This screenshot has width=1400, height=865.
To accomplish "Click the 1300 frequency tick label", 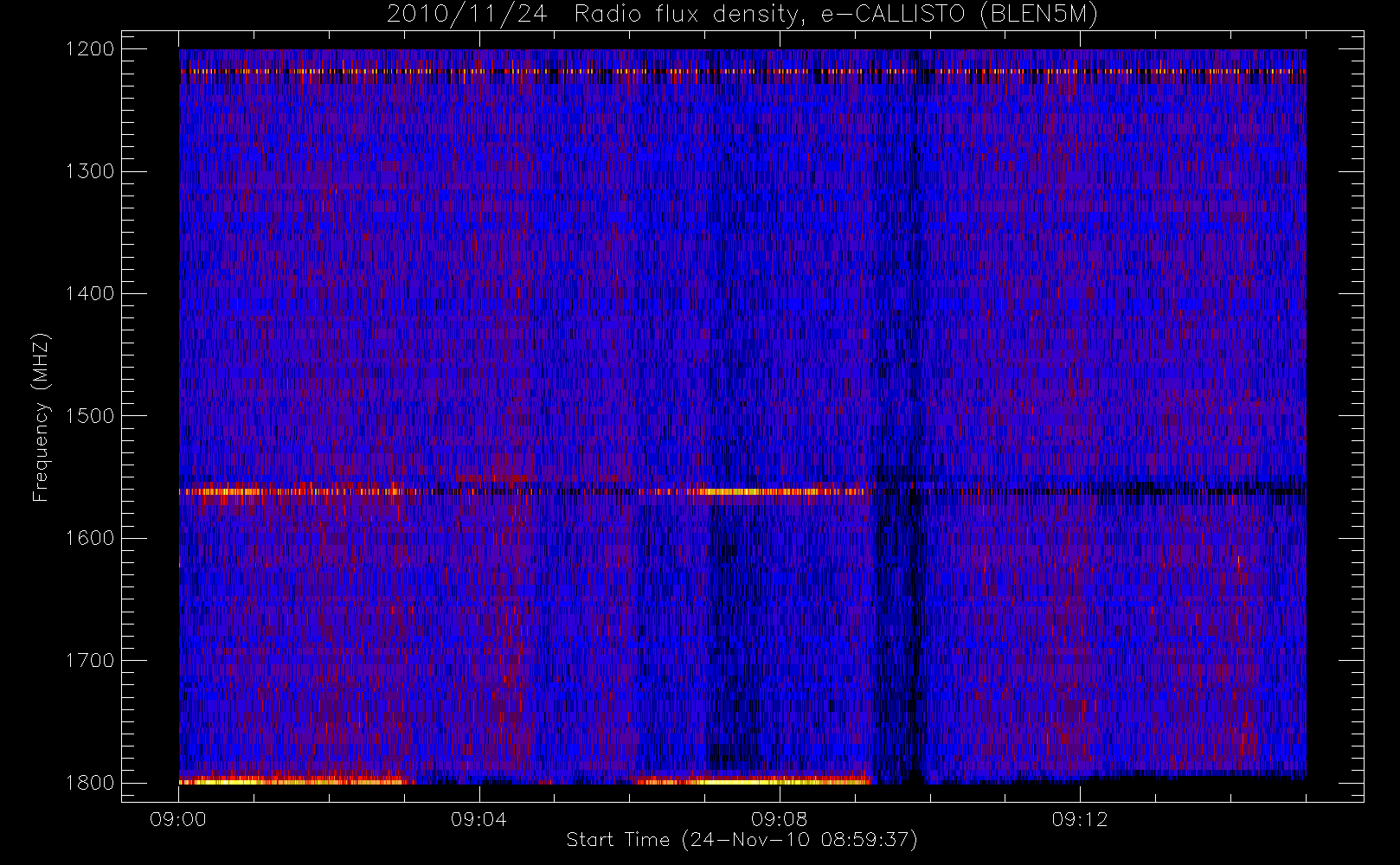I will coord(90,171).
